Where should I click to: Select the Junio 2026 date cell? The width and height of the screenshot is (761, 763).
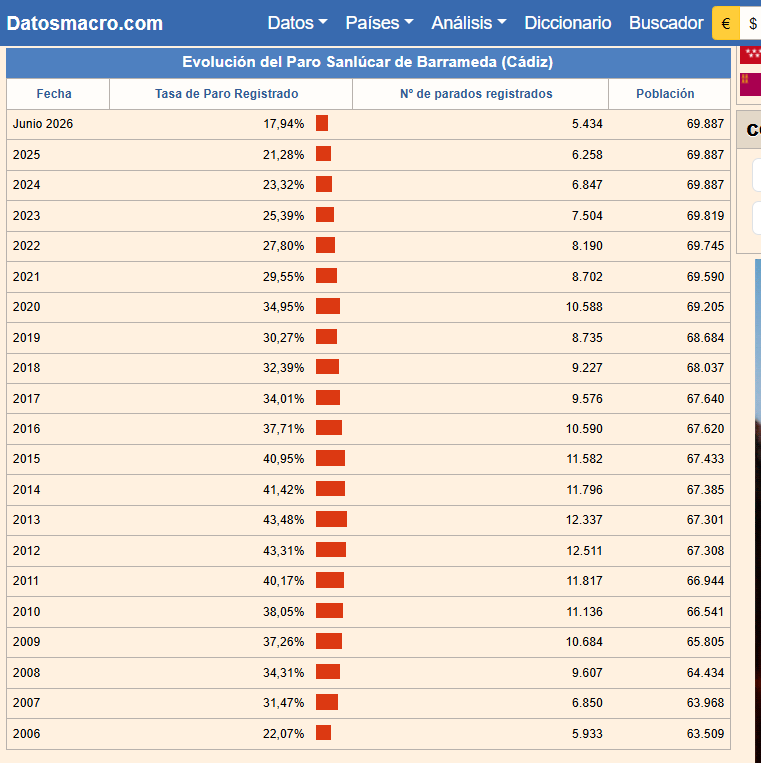point(43,124)
